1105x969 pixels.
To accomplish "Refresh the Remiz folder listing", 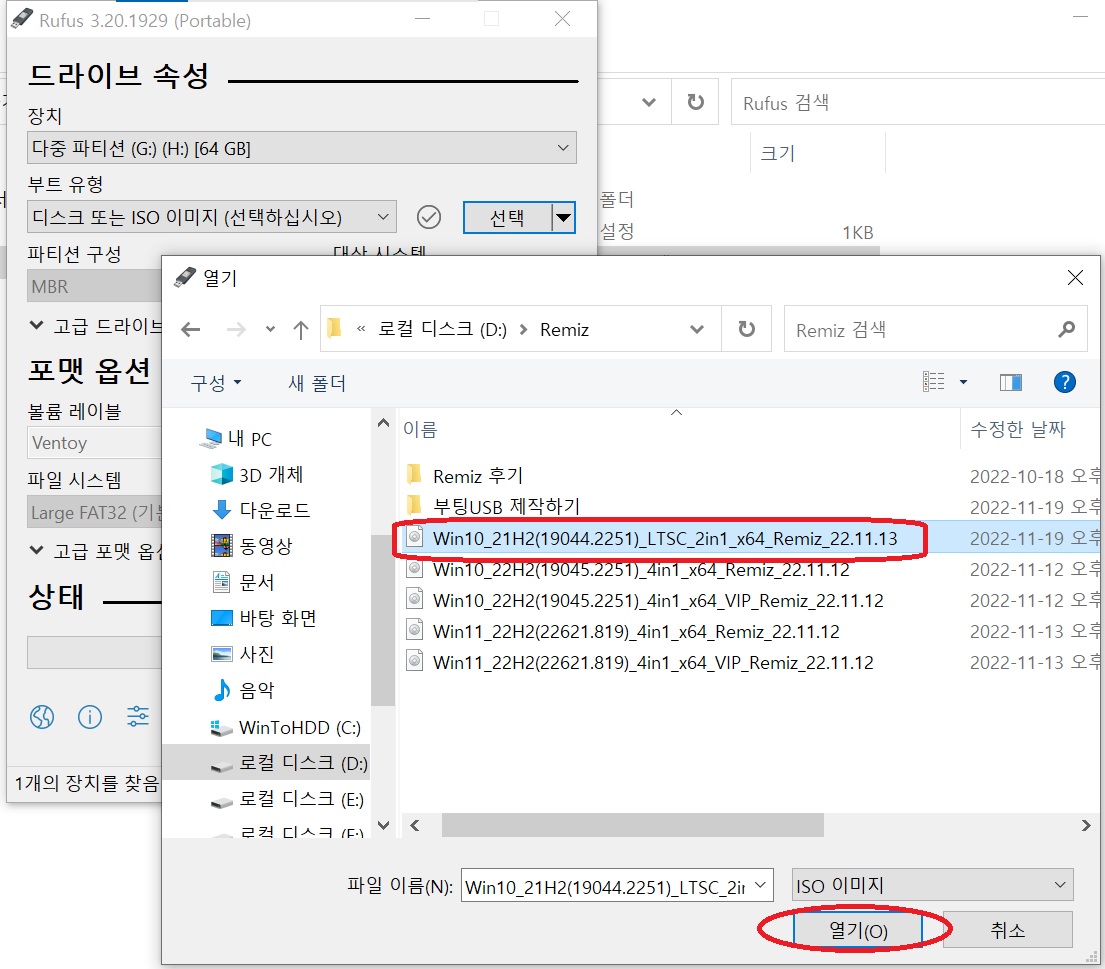I will 746,329.
